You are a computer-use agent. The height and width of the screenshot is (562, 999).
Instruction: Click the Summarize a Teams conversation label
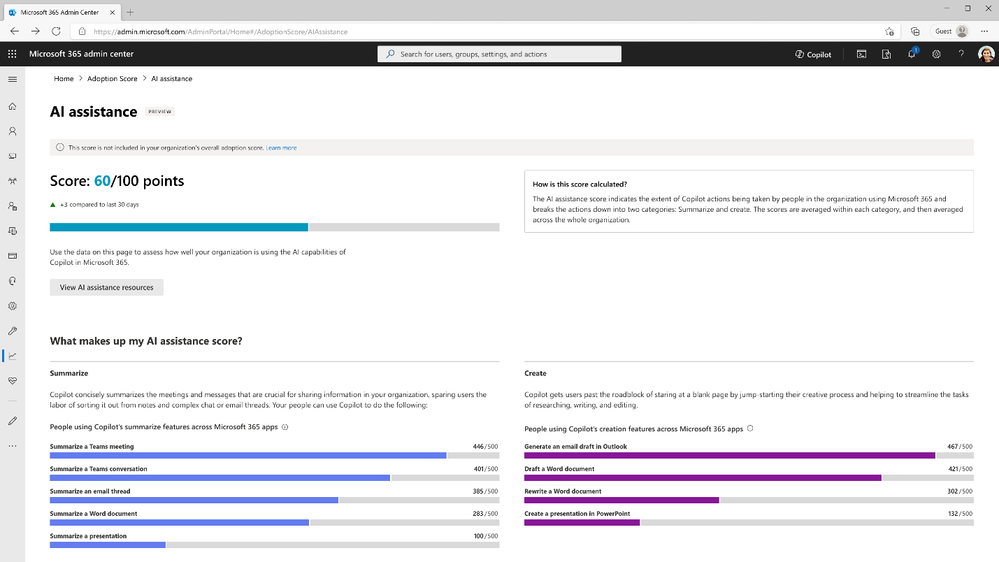click(98, 469)
